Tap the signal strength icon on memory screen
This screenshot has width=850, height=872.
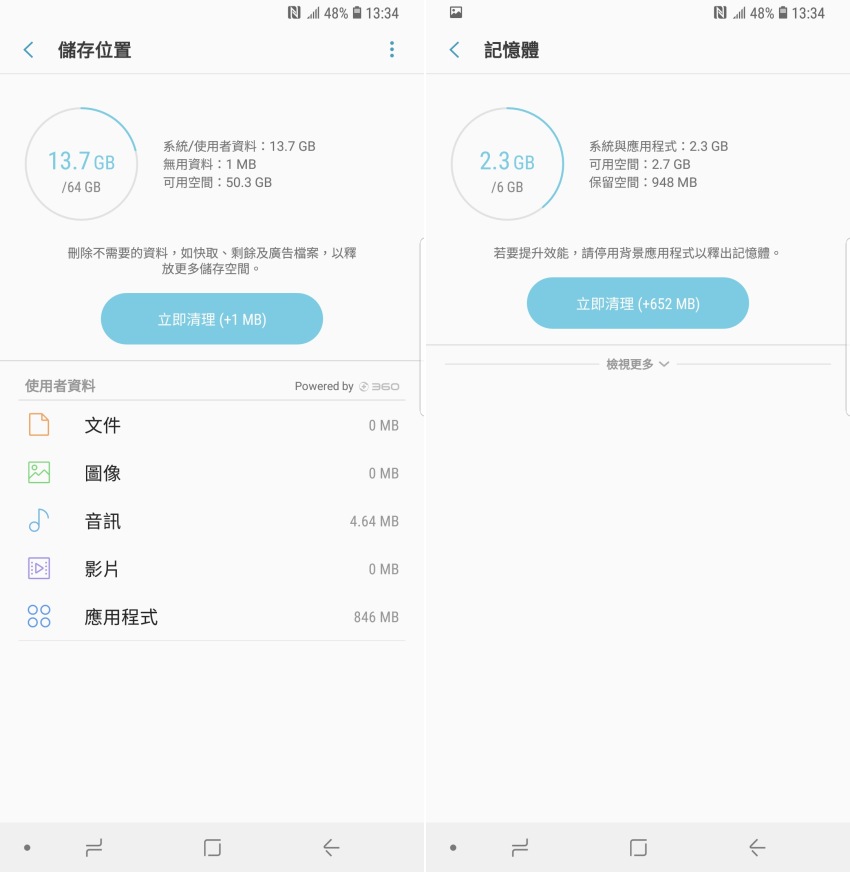(739, 13)
